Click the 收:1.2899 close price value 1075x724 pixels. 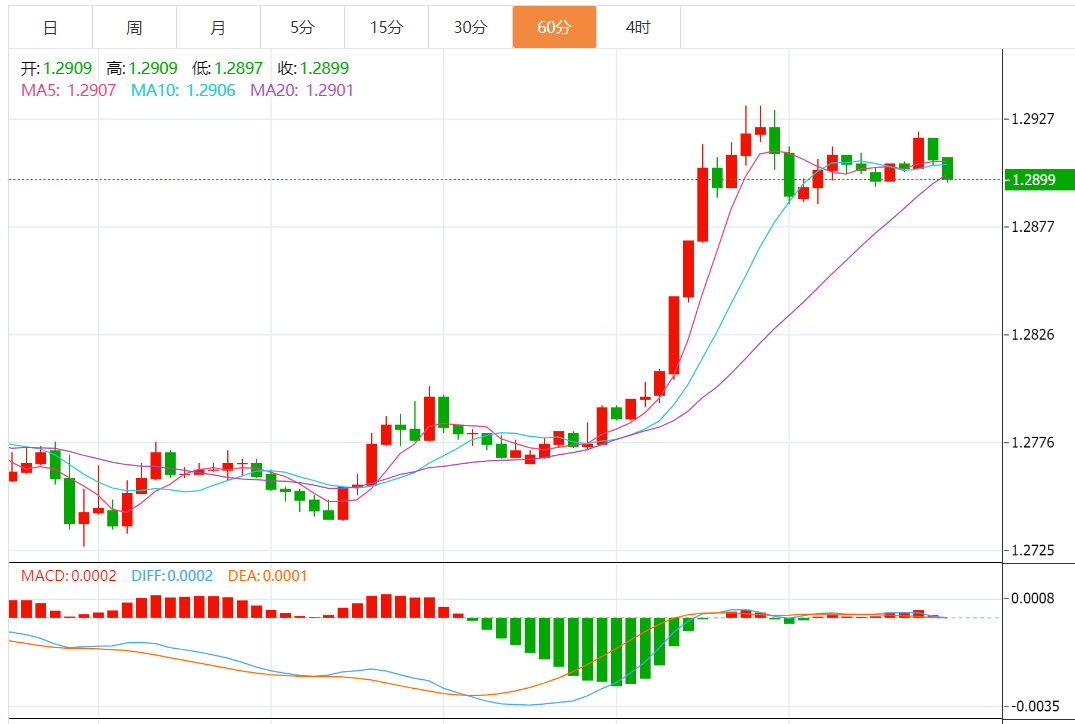(313, 69)
